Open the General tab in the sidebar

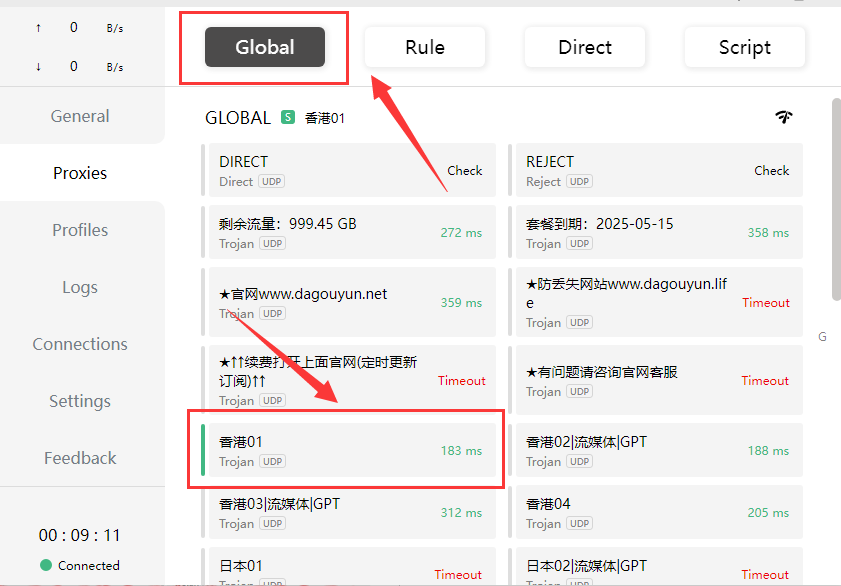pyautogui.click(x=80, y=116)
